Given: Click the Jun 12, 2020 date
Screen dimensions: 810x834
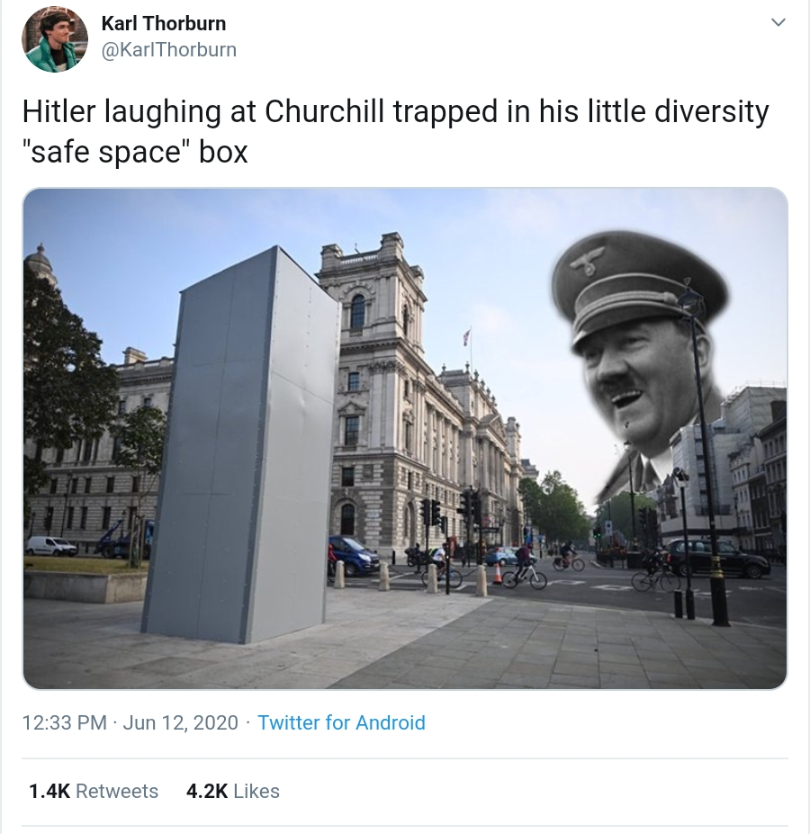Looking at the screenshot, I should click(180, 723).
